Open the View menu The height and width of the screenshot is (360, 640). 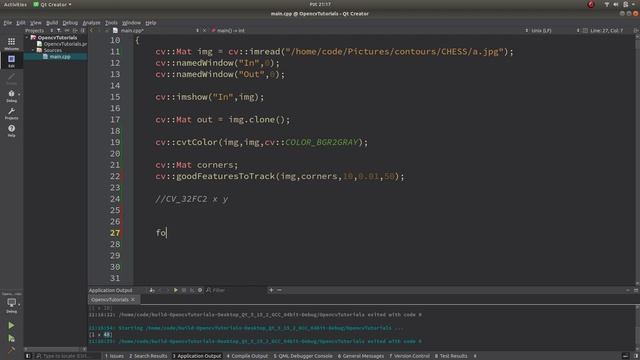(36, 23)
